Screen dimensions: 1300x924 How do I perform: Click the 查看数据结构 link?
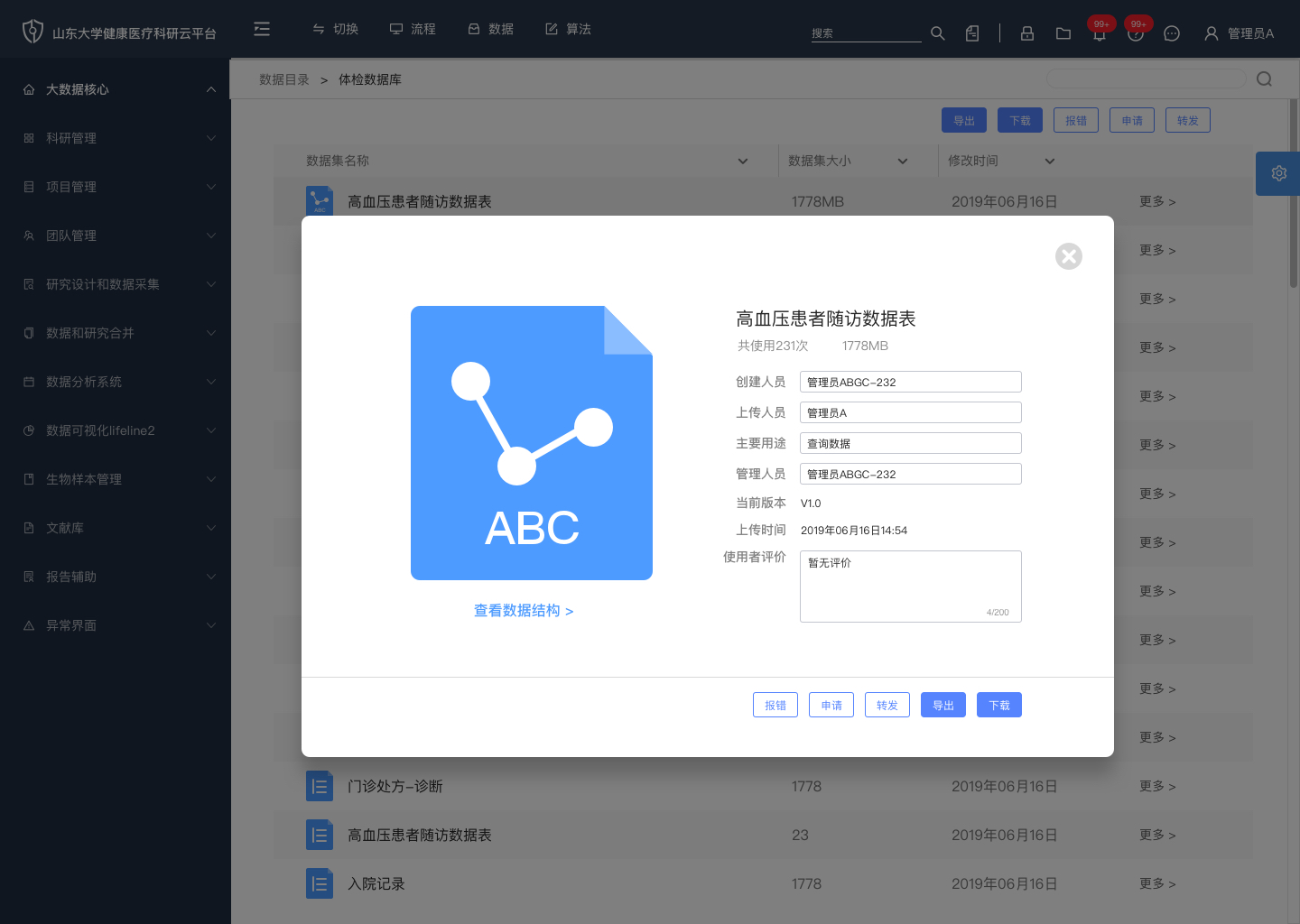click(524, 611)
